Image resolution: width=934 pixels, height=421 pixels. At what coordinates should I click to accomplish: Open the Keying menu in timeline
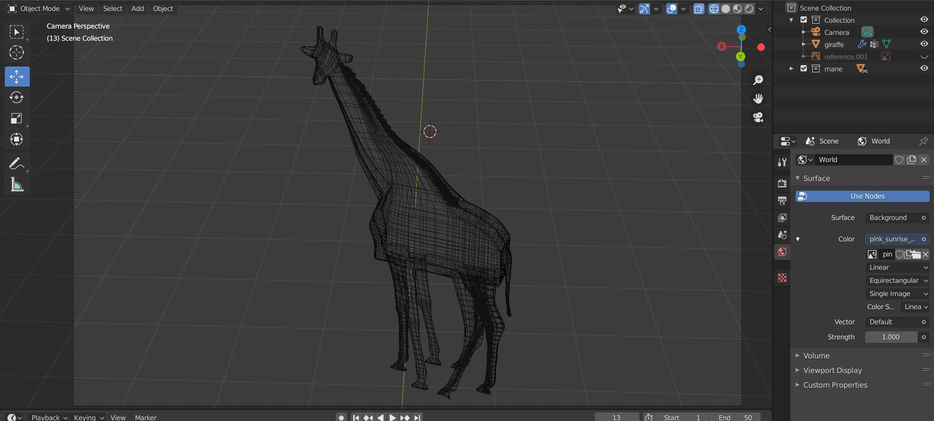coord(89,417)
